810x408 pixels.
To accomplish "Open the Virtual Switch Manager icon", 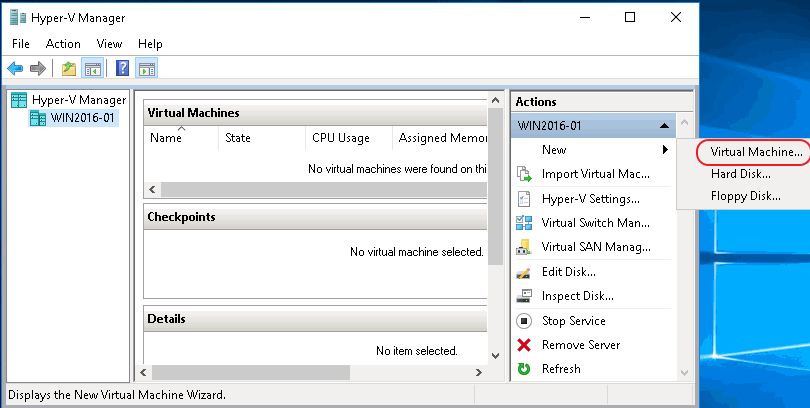I will coord(524,223).
